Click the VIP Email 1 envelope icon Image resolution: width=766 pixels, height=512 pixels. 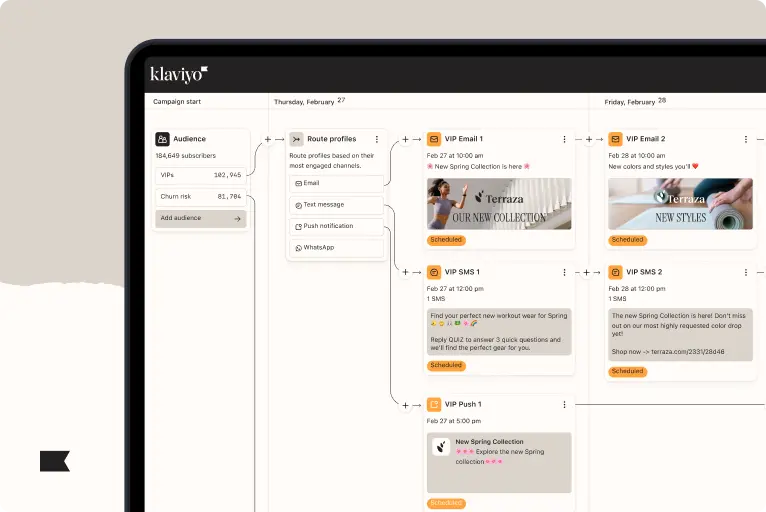[x=434, y=139]
